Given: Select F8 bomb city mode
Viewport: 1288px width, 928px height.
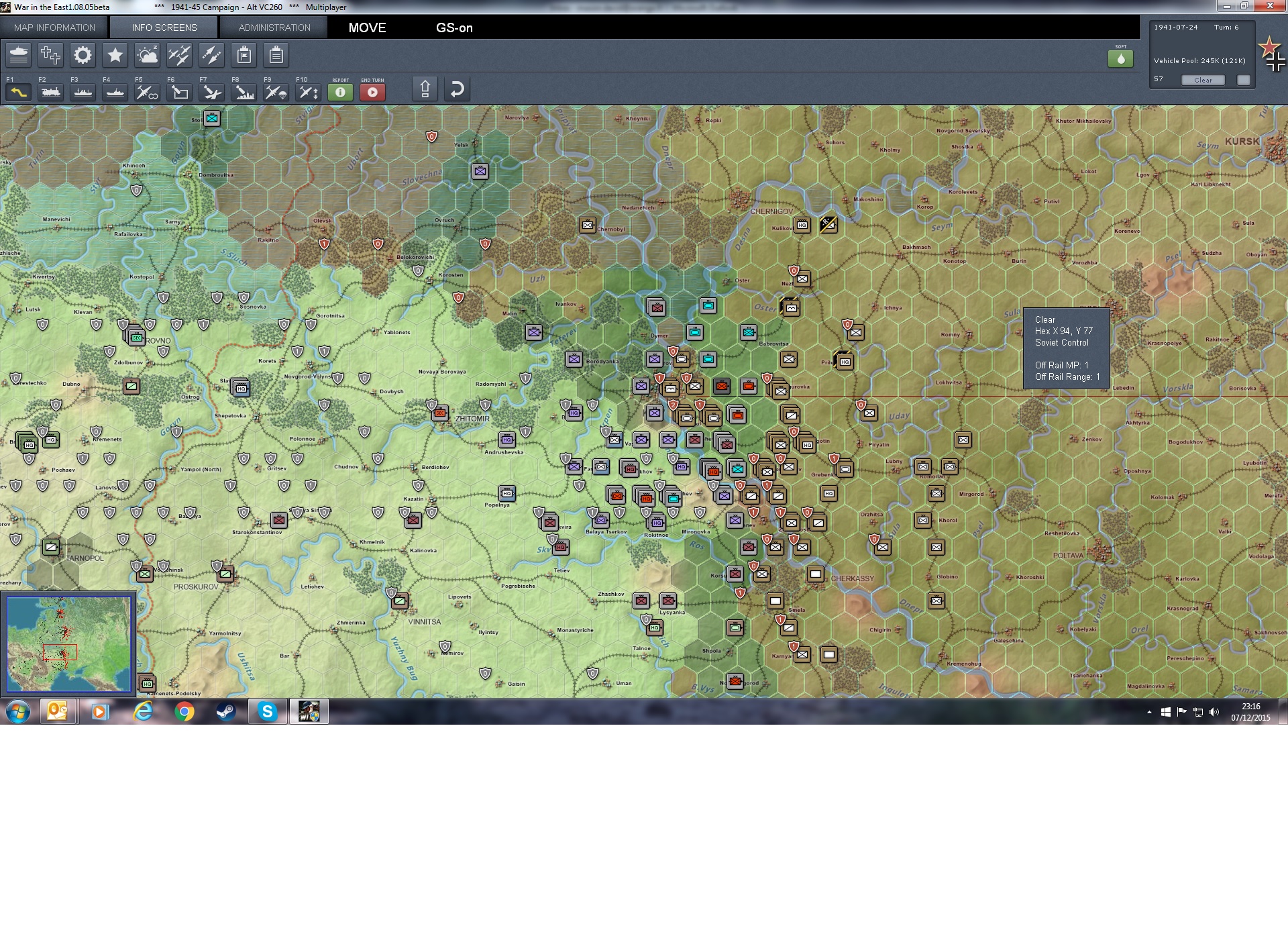Looking at the screenshot, I should pyautogui.click(x=244, y=92).
